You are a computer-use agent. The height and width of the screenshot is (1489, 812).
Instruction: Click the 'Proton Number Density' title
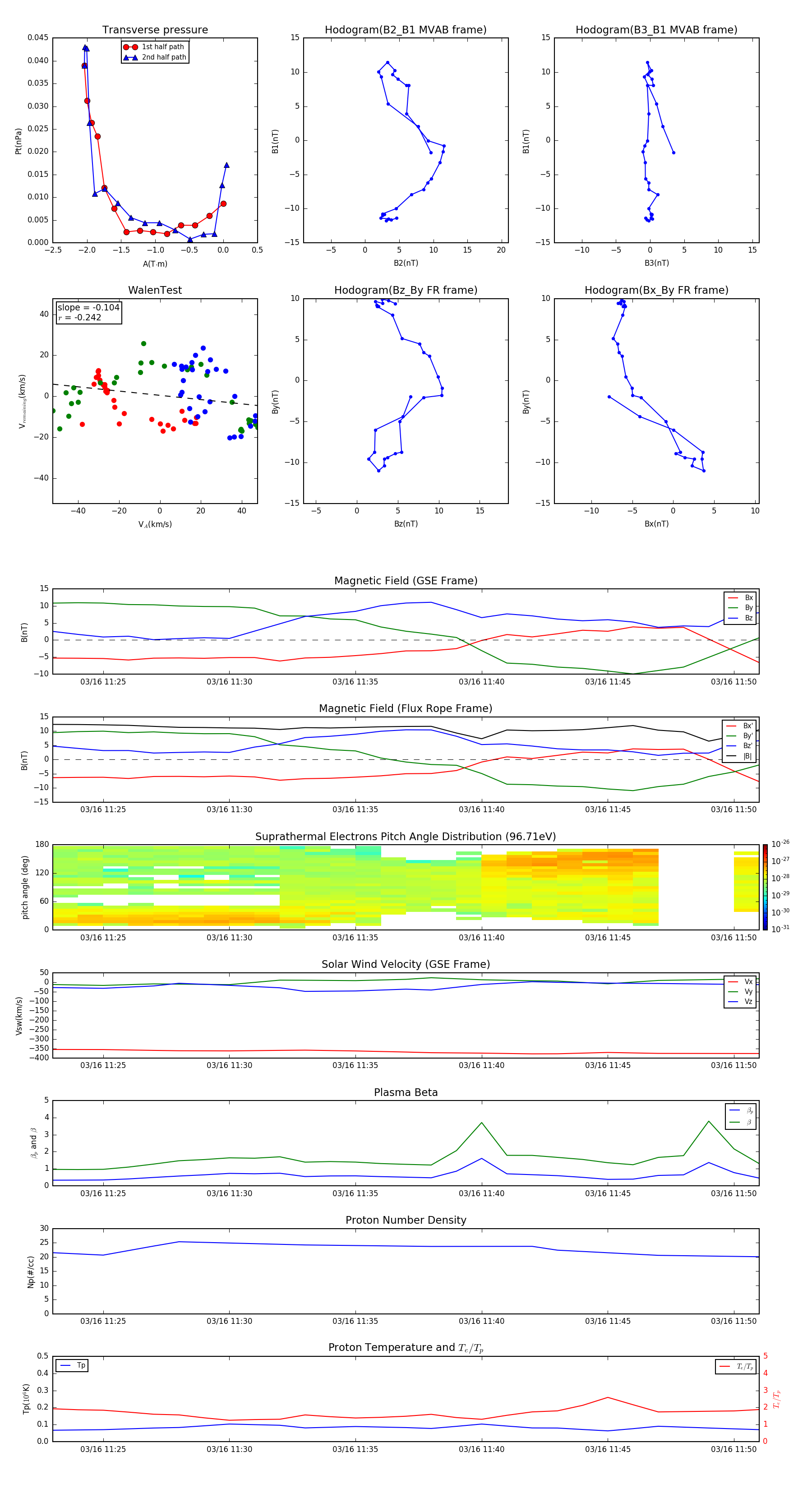click(x=406, y=1220)
